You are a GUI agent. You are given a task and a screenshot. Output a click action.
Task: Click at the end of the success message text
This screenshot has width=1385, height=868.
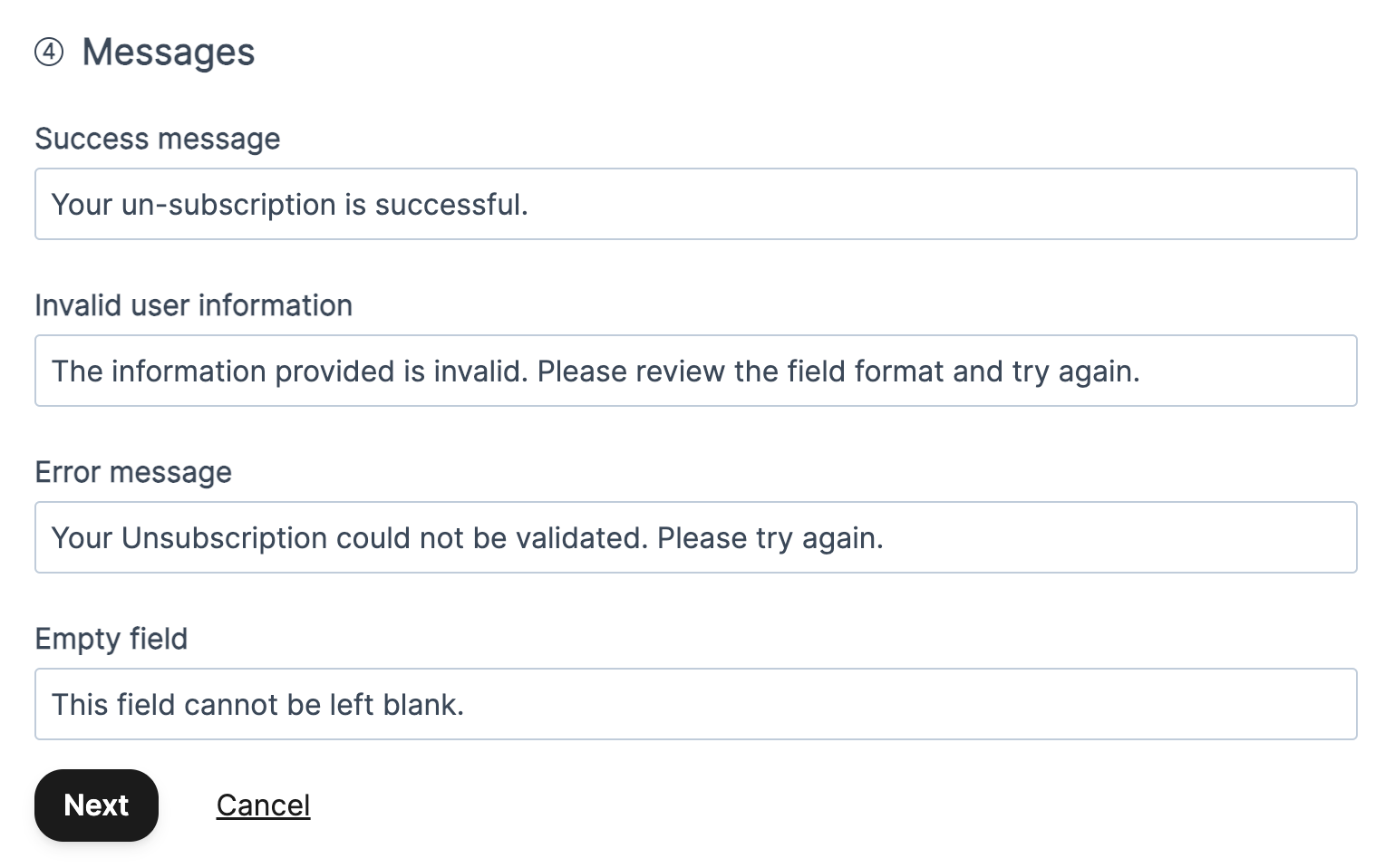(x=535, y=204)
